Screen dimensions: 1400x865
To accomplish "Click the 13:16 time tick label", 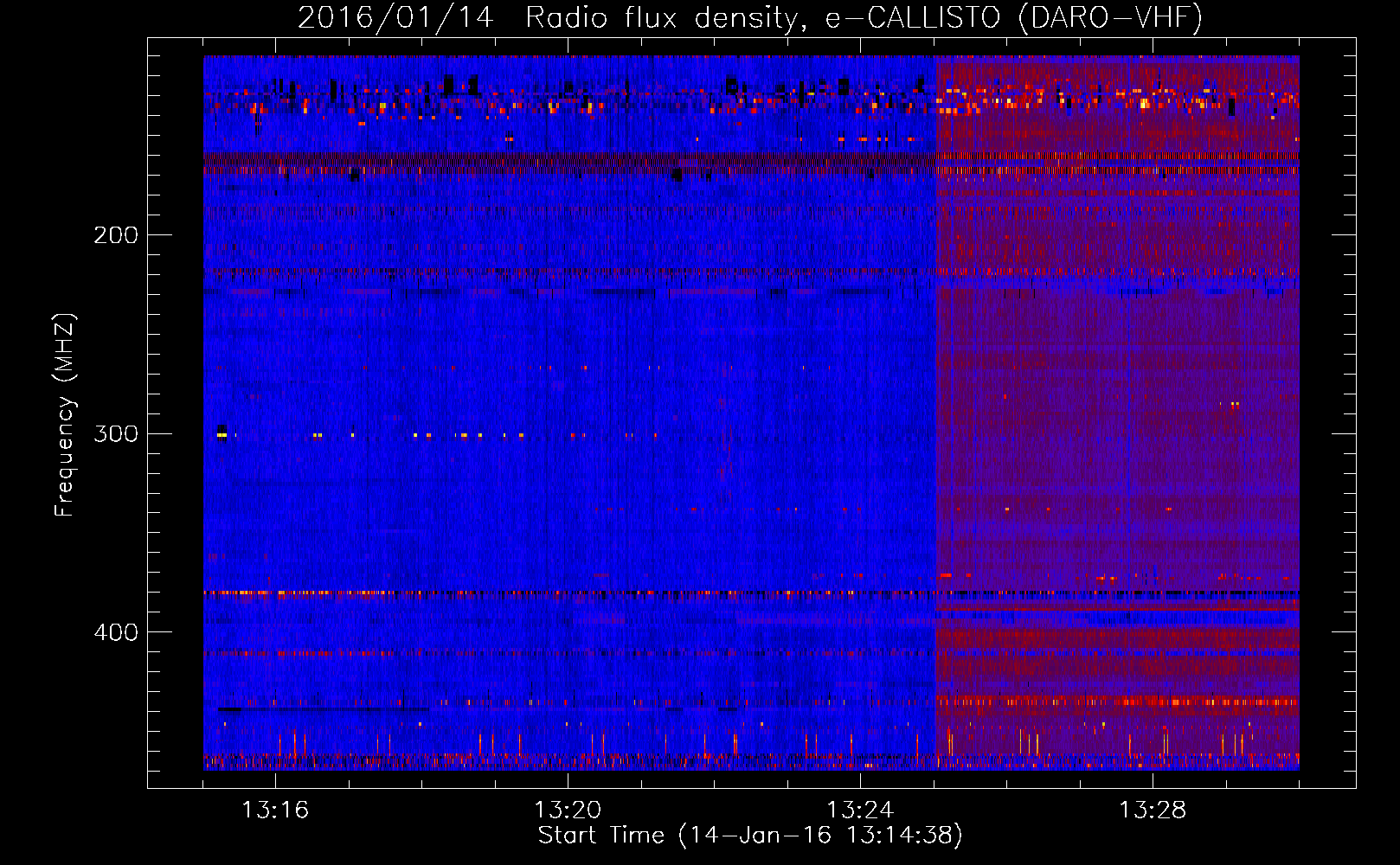I will click(x=275, y=810).
